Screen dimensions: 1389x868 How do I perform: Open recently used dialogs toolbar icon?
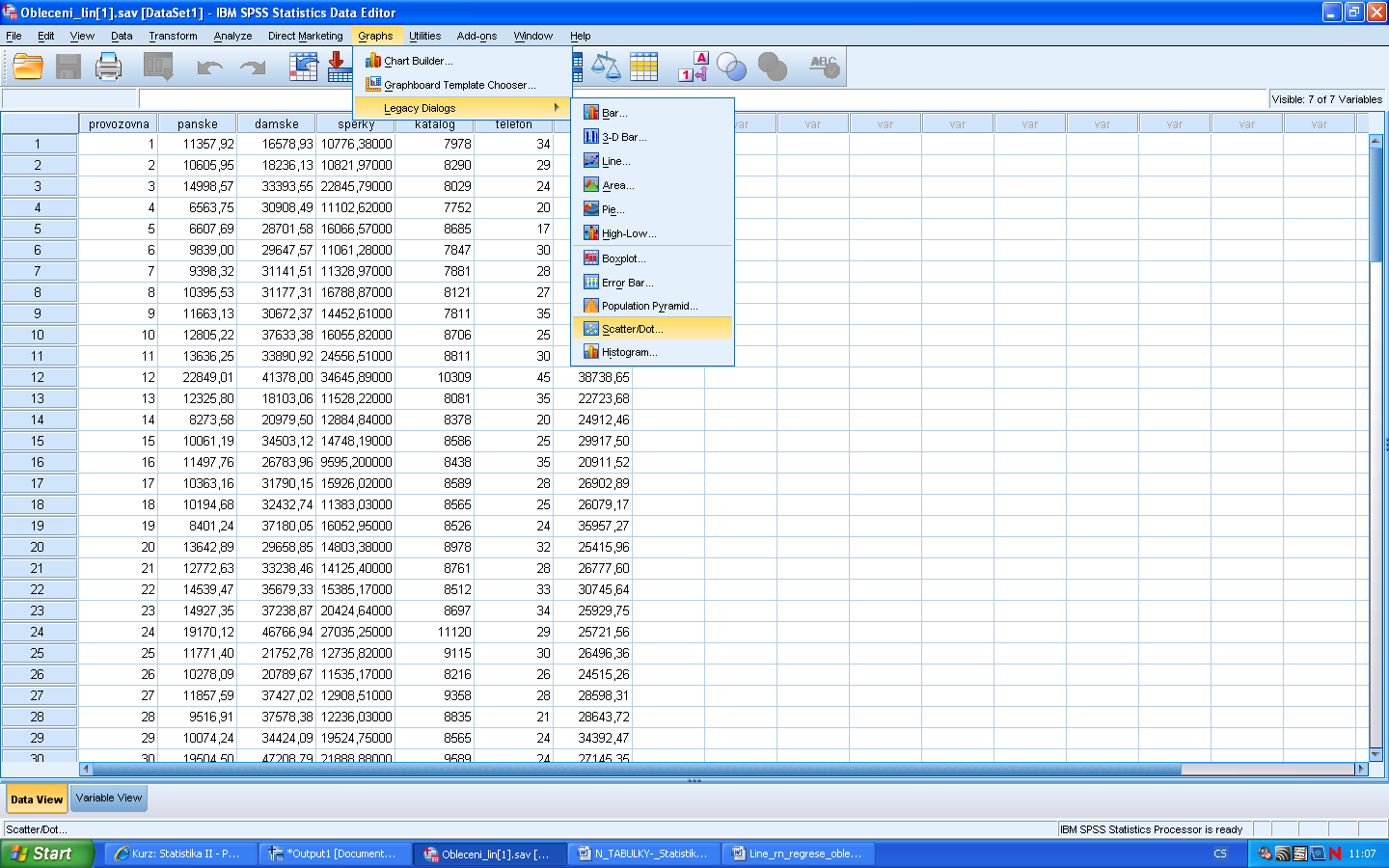158,67
